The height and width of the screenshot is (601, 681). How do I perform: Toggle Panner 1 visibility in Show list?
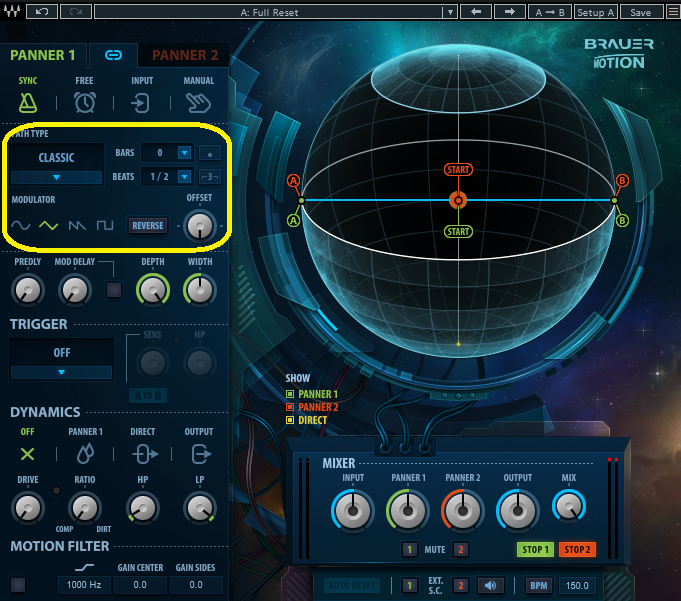coord(290,394)
